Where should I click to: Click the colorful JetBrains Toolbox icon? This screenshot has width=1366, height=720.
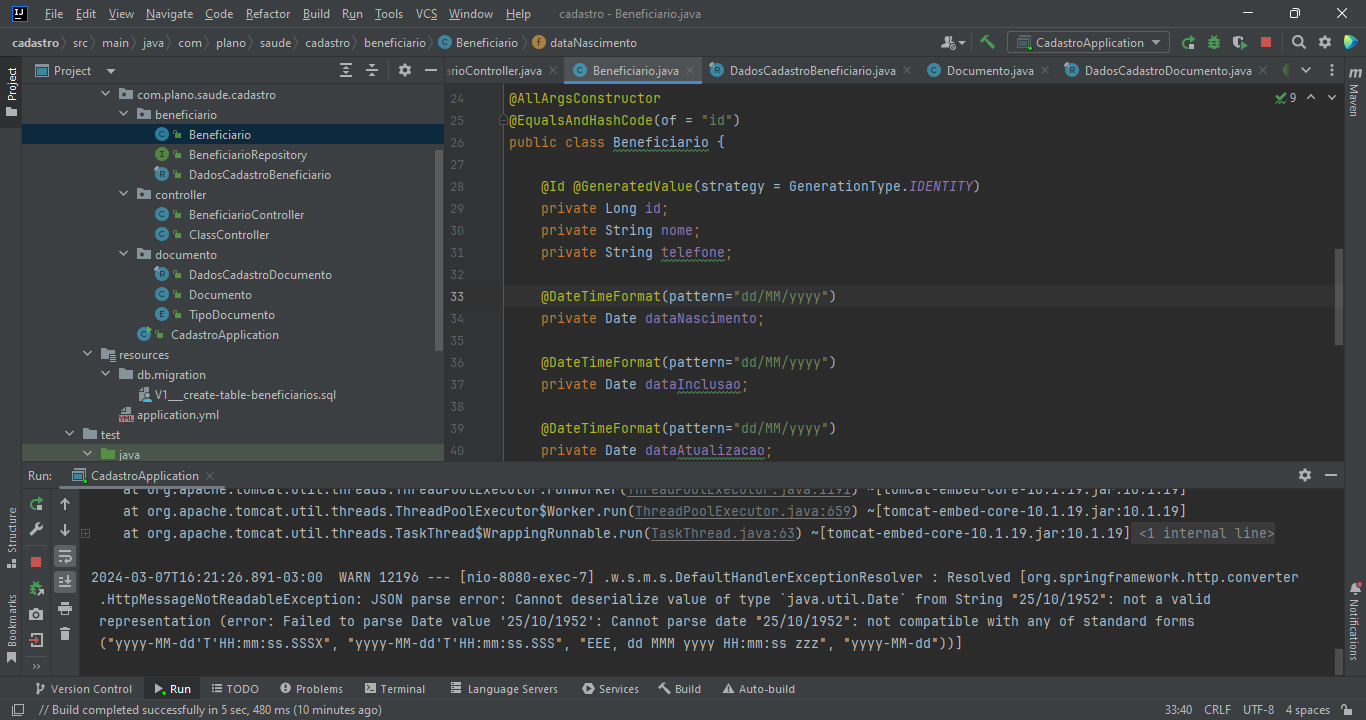point(1350,43)
